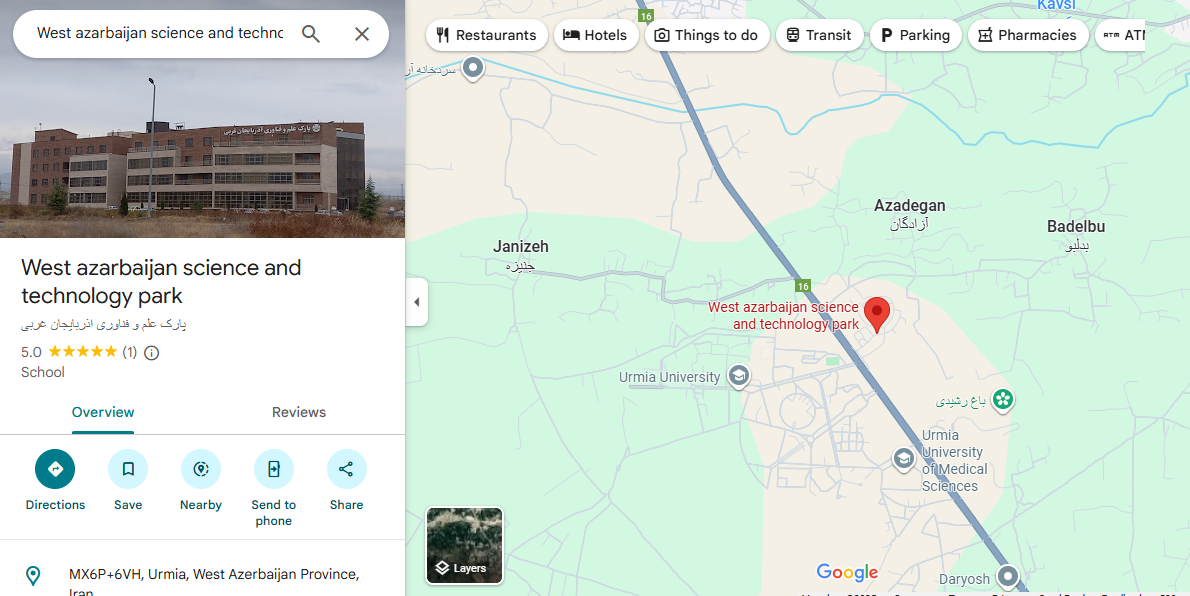Search Nearby places icon
Screen dimensions: 1190x596
point(200,468)
